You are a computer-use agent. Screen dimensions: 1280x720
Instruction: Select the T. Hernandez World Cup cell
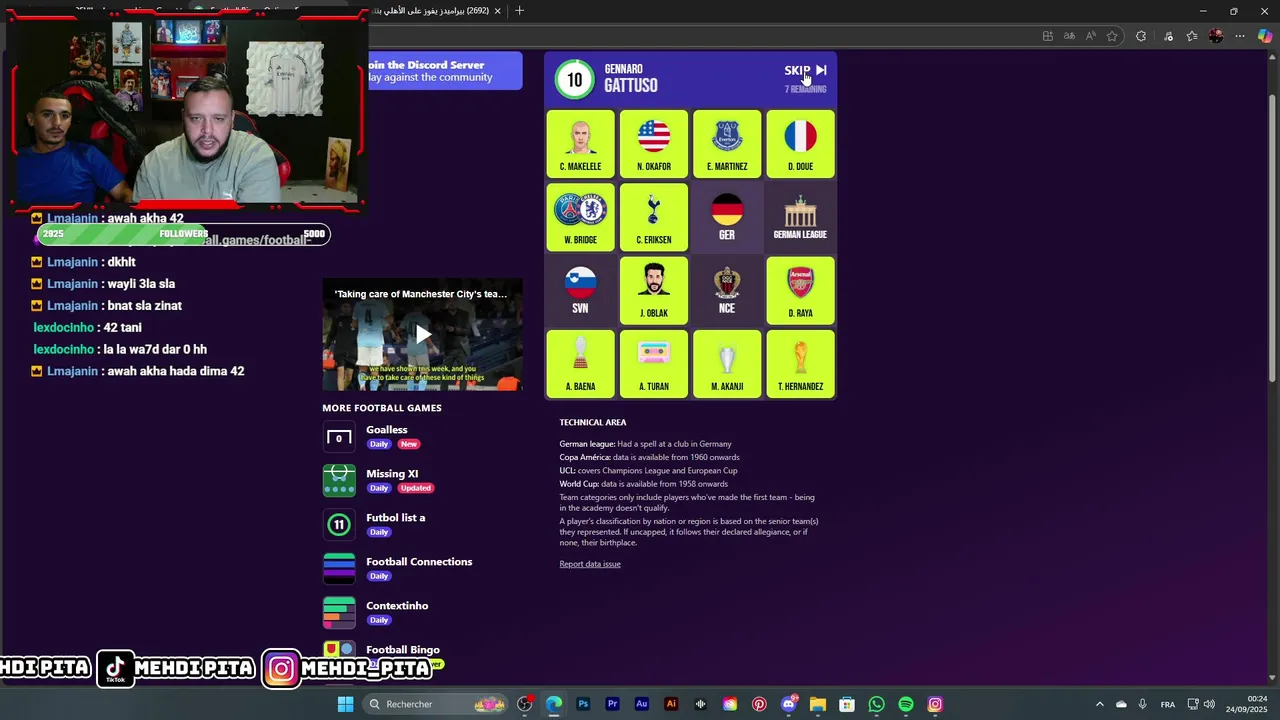tap(800, 364)
